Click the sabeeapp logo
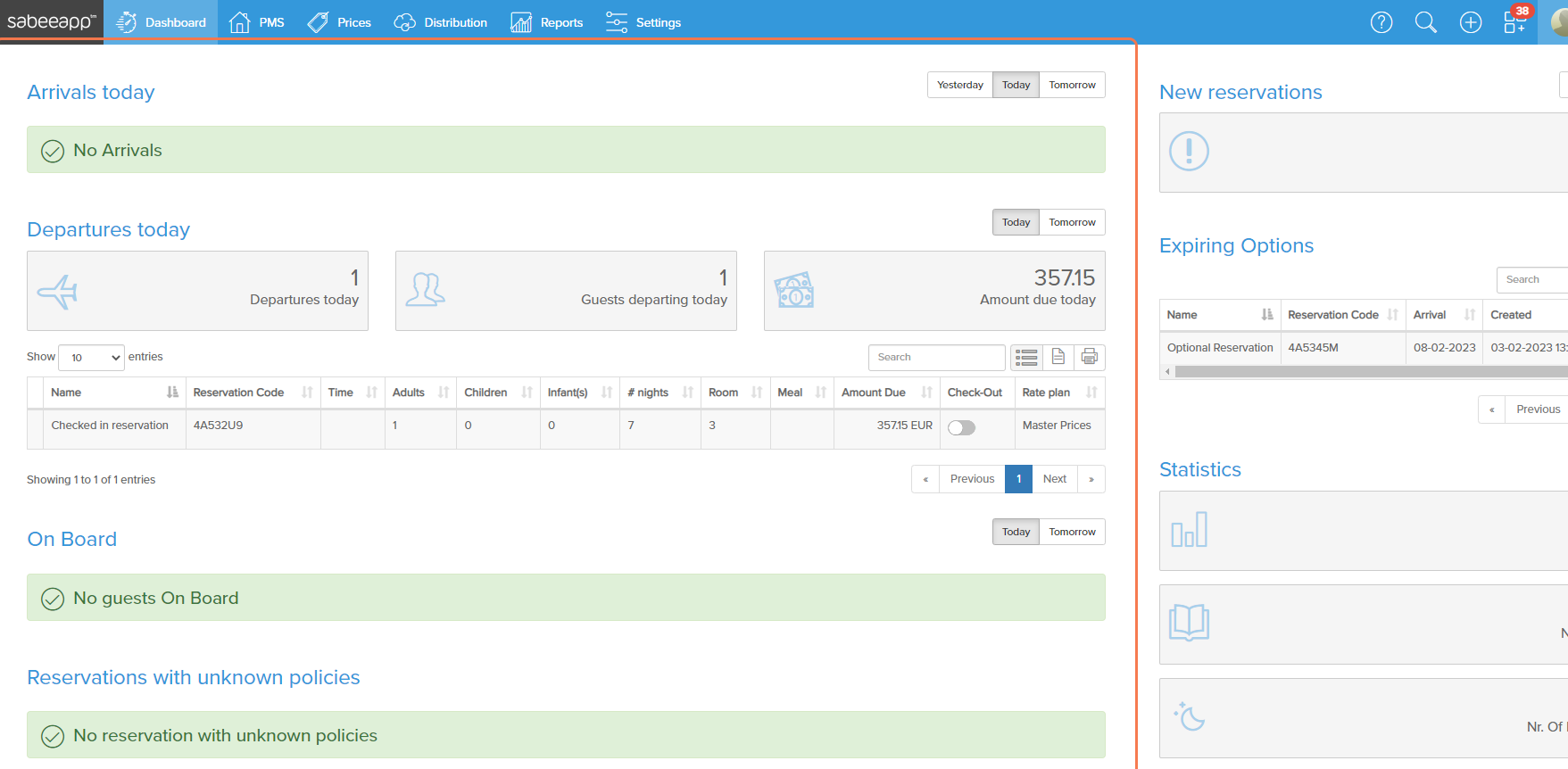The height and width of the screenshot is (769, 1568). (x=52, y=21)
